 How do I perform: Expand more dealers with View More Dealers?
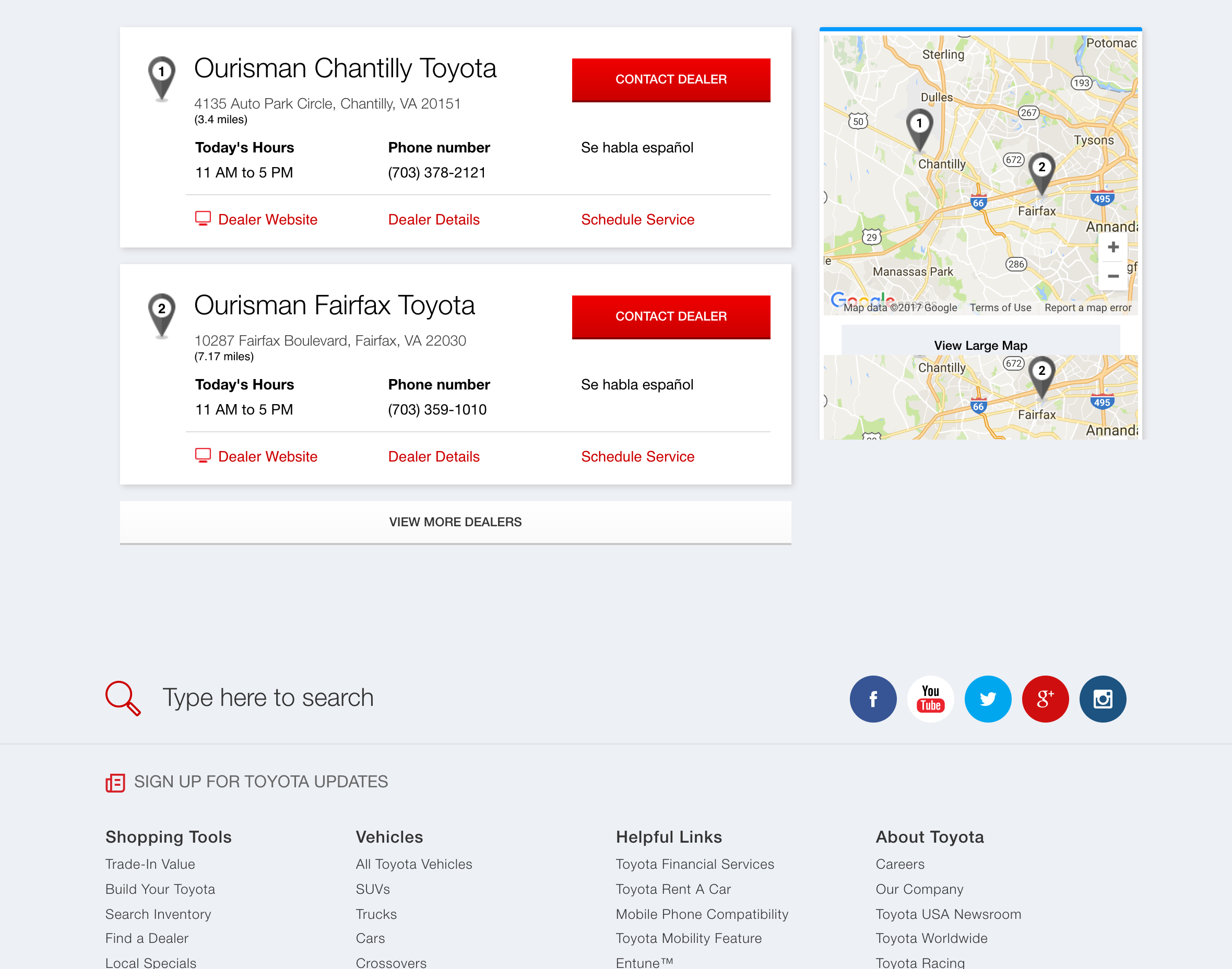tap(455, 522)
